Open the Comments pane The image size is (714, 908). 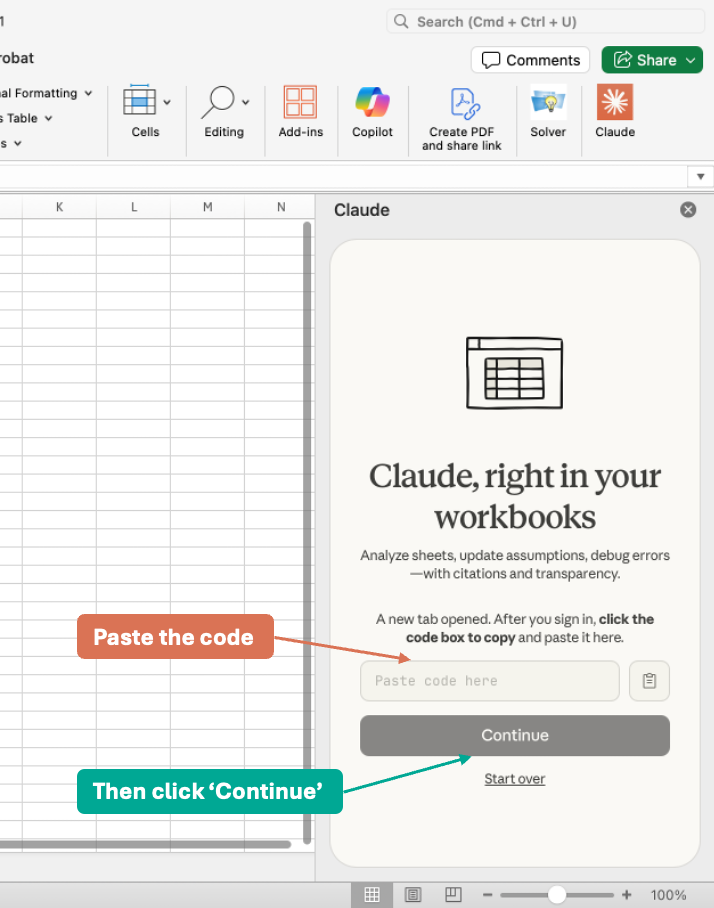pyautogui.click(x=530, y=60)
